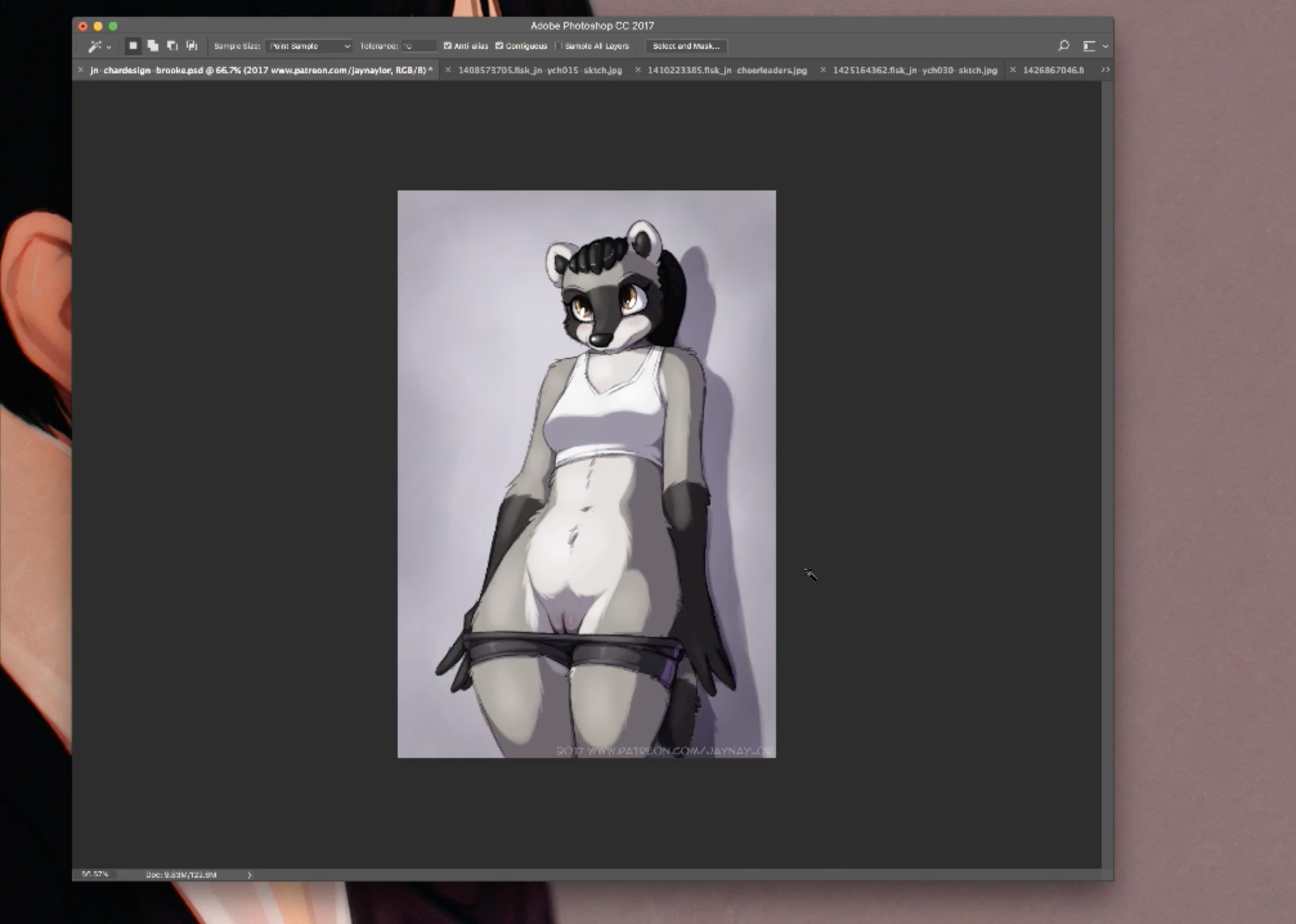This screenshot has width=1296, height=924.
Task: Click the Select and Mask button
Action: [686, 46]
